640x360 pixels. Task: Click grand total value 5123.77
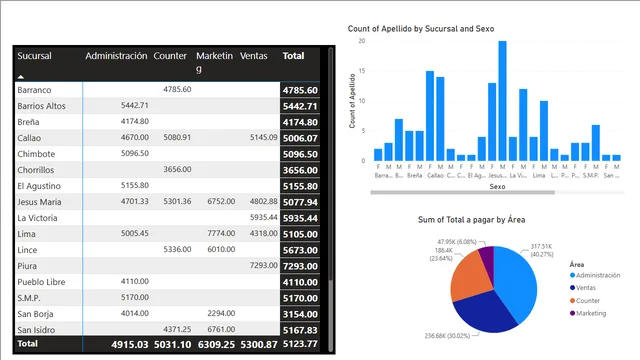300,344
